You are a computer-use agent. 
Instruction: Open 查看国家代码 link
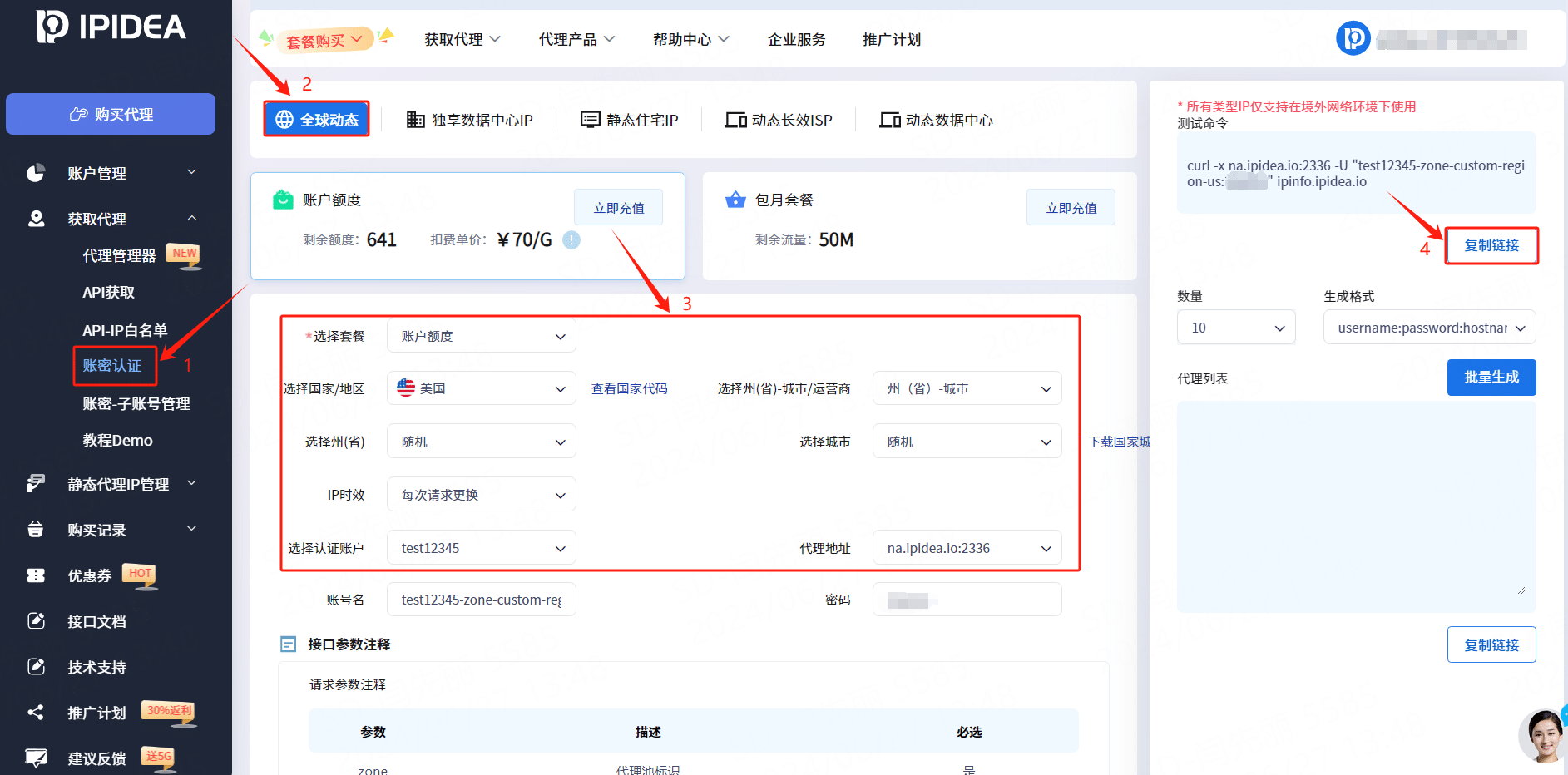630,388
